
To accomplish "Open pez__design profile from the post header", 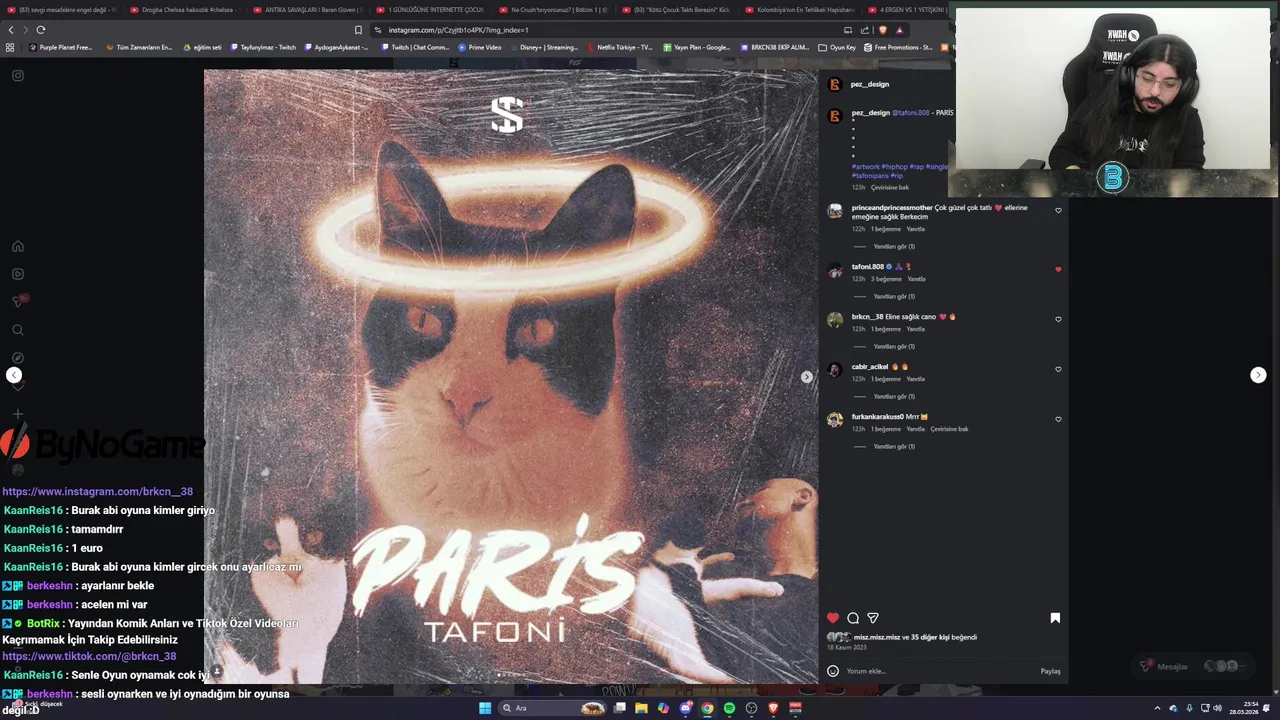I will tap(869, 85).
